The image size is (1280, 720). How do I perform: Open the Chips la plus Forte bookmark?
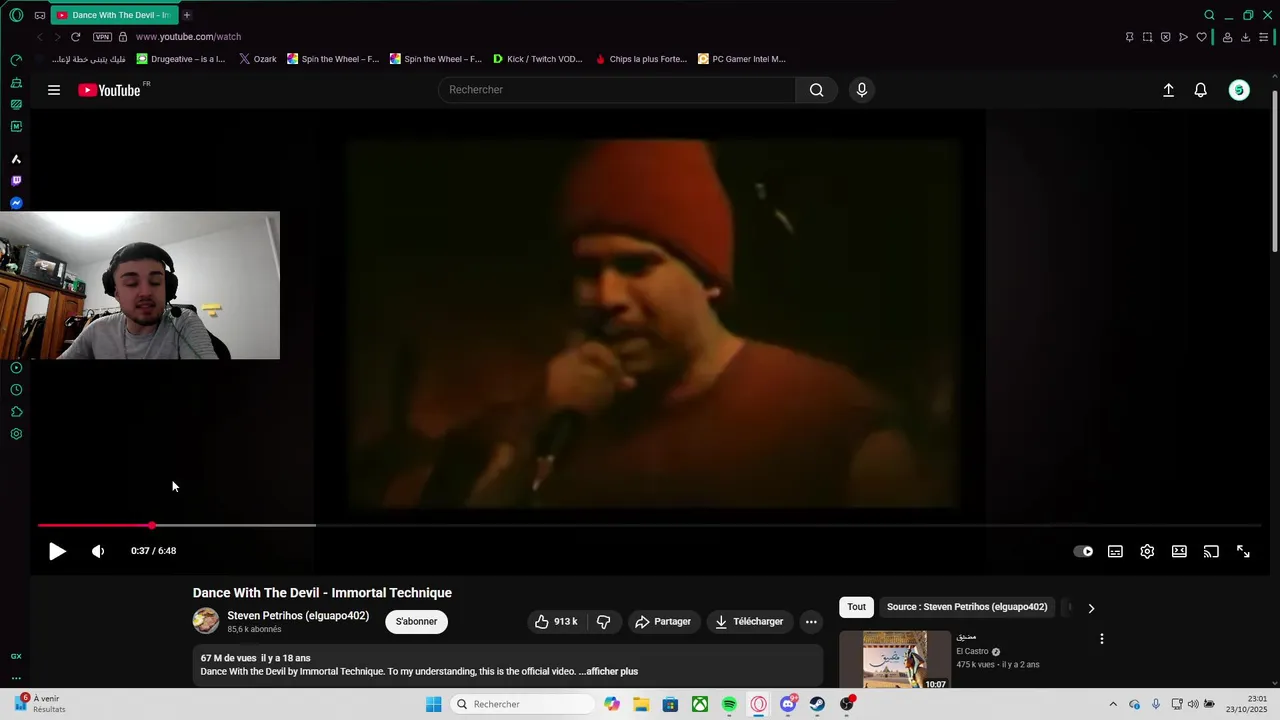coord(642,59)
